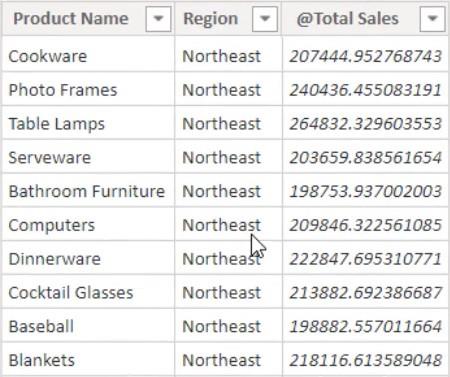Click the Baseball product cell
This screenshot has height=377, width=450.
click(88, 326)
